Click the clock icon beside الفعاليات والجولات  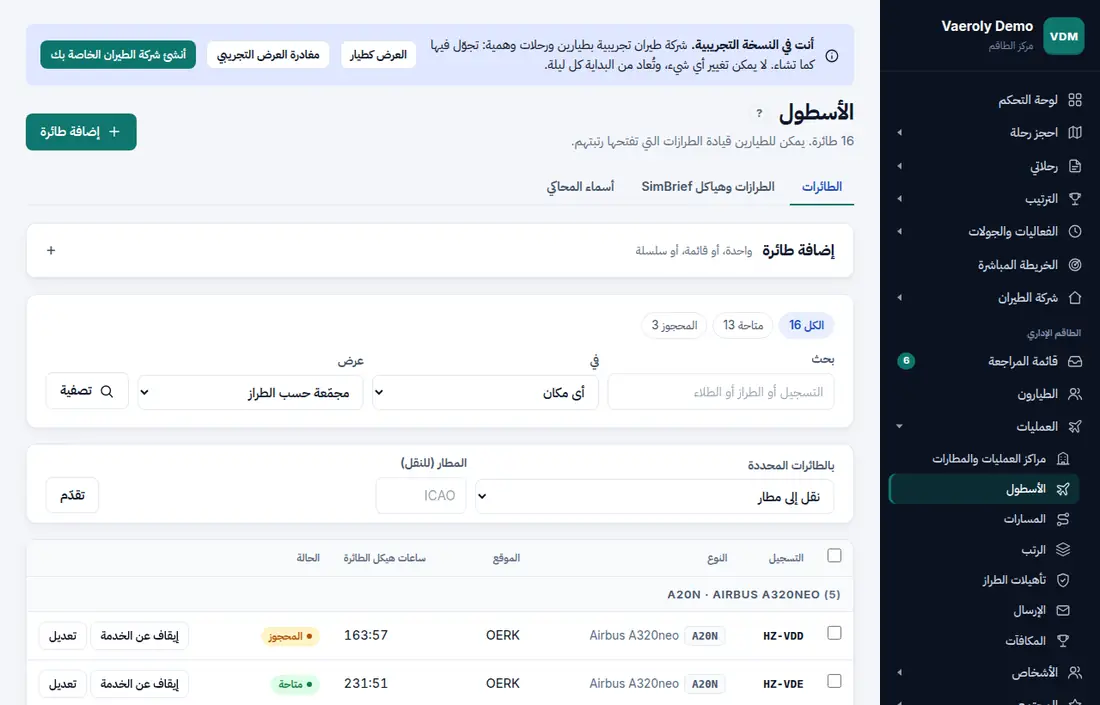click(x=1074, y=231)
